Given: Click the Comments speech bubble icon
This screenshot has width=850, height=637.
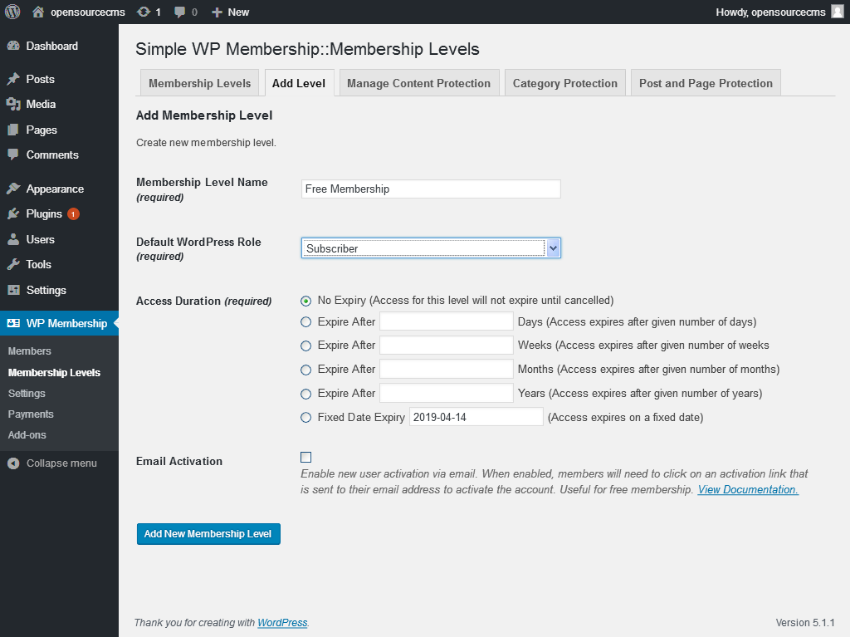Looking at the screenshot, I should (x=14, y=155).
